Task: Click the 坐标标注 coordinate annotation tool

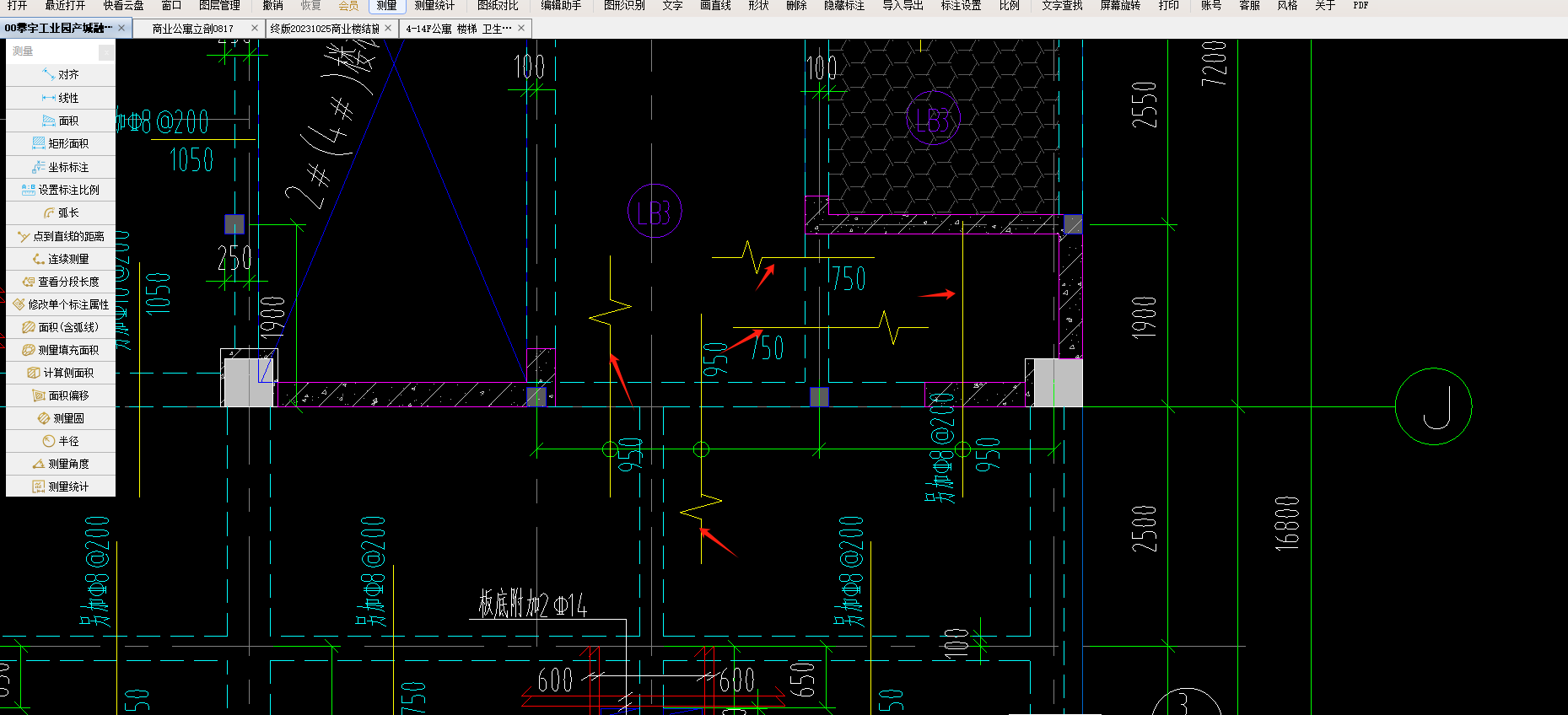Action: coord(61,167)
